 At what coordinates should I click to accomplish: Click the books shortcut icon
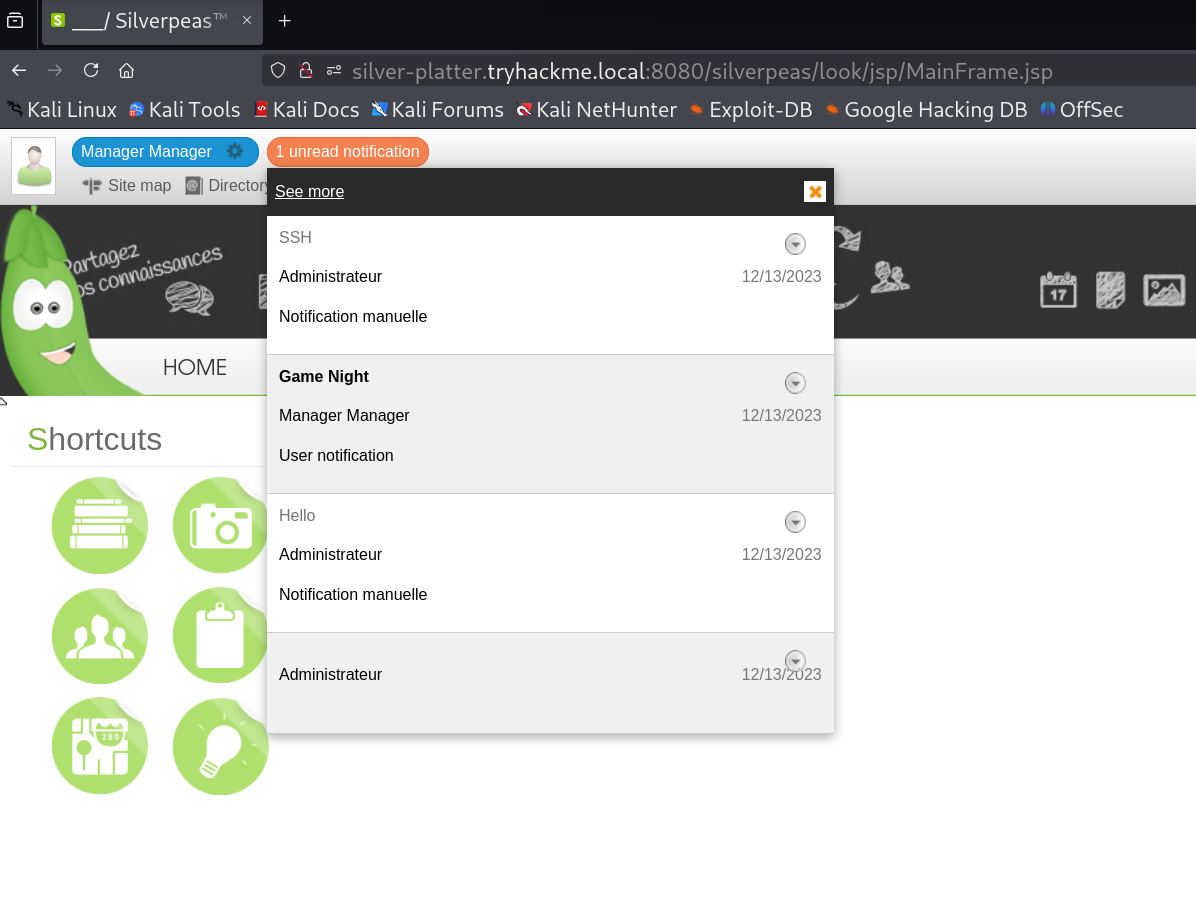[x=100, y=526]
